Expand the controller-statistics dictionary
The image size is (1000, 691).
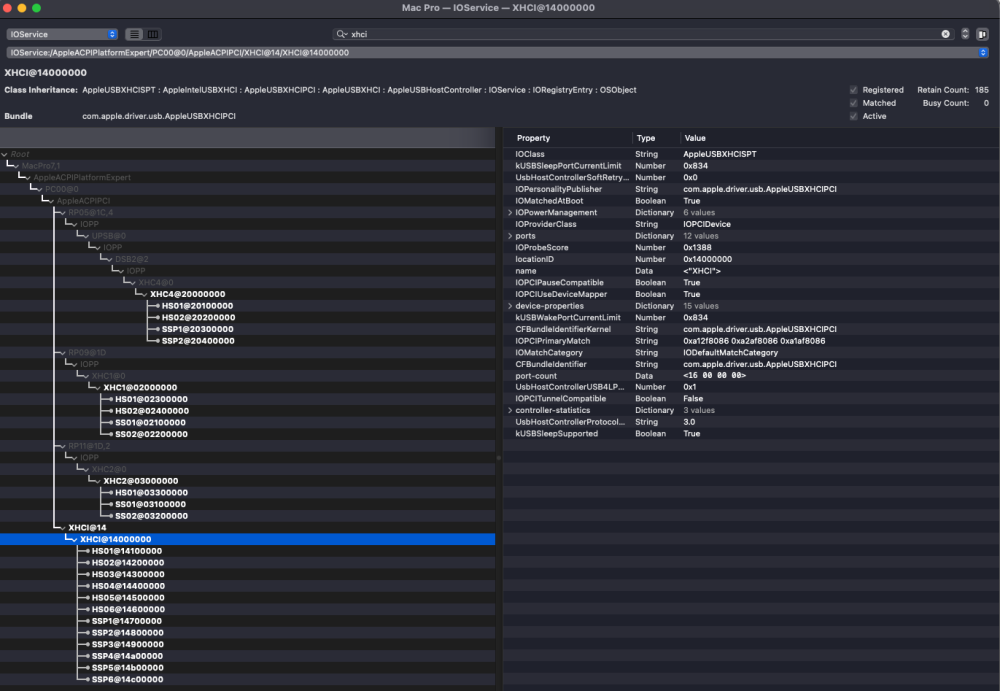510,410
